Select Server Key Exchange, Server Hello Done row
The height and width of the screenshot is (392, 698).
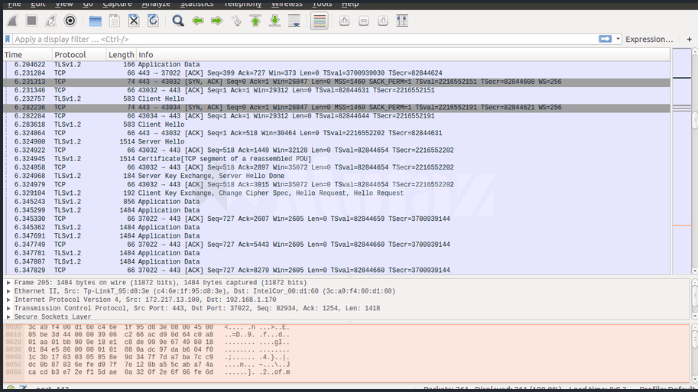coord(337,176)
